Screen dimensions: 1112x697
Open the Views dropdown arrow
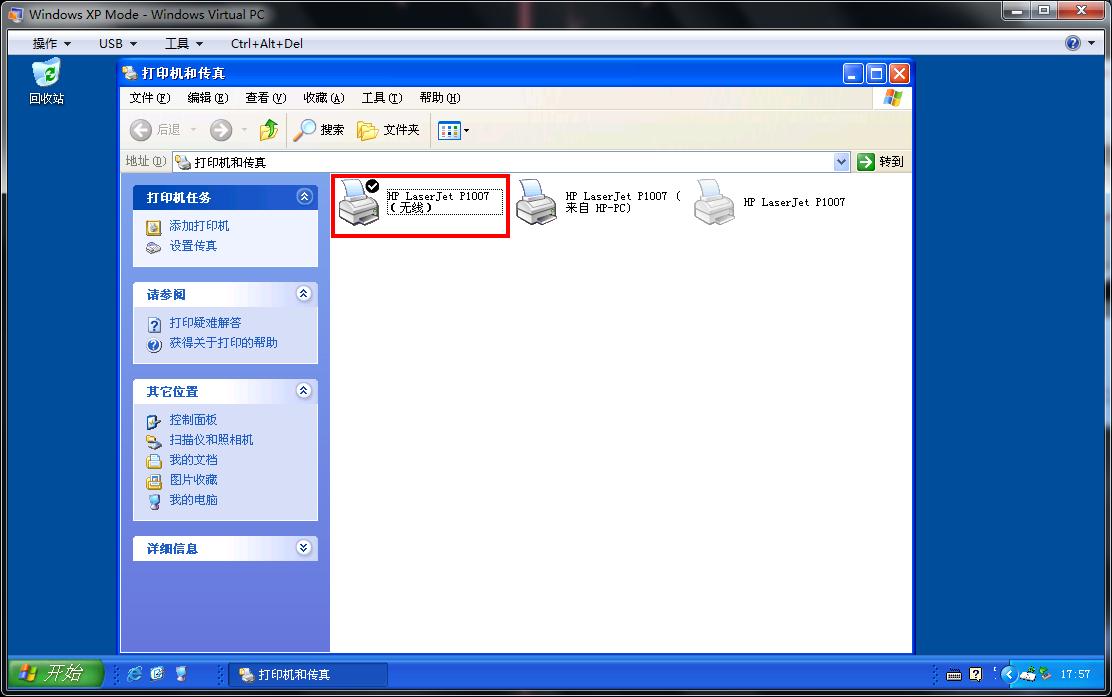466,130
